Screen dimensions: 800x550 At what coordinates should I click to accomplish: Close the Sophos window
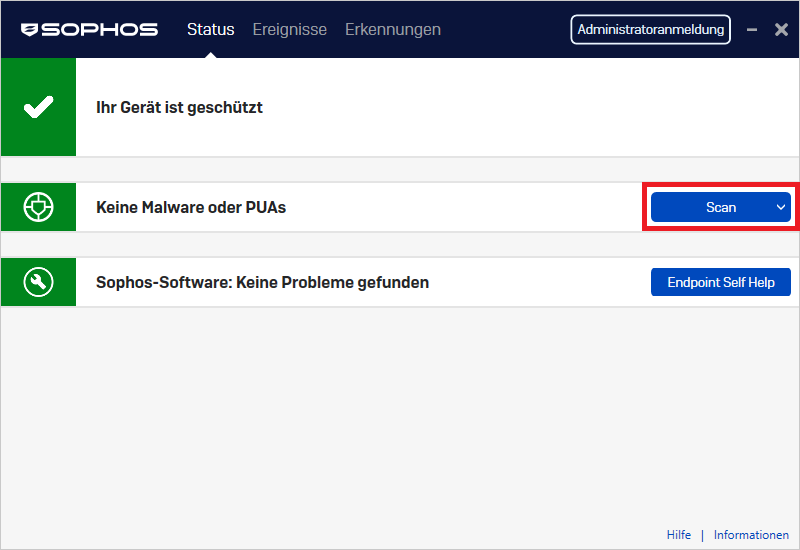click(x=781, y=30)
